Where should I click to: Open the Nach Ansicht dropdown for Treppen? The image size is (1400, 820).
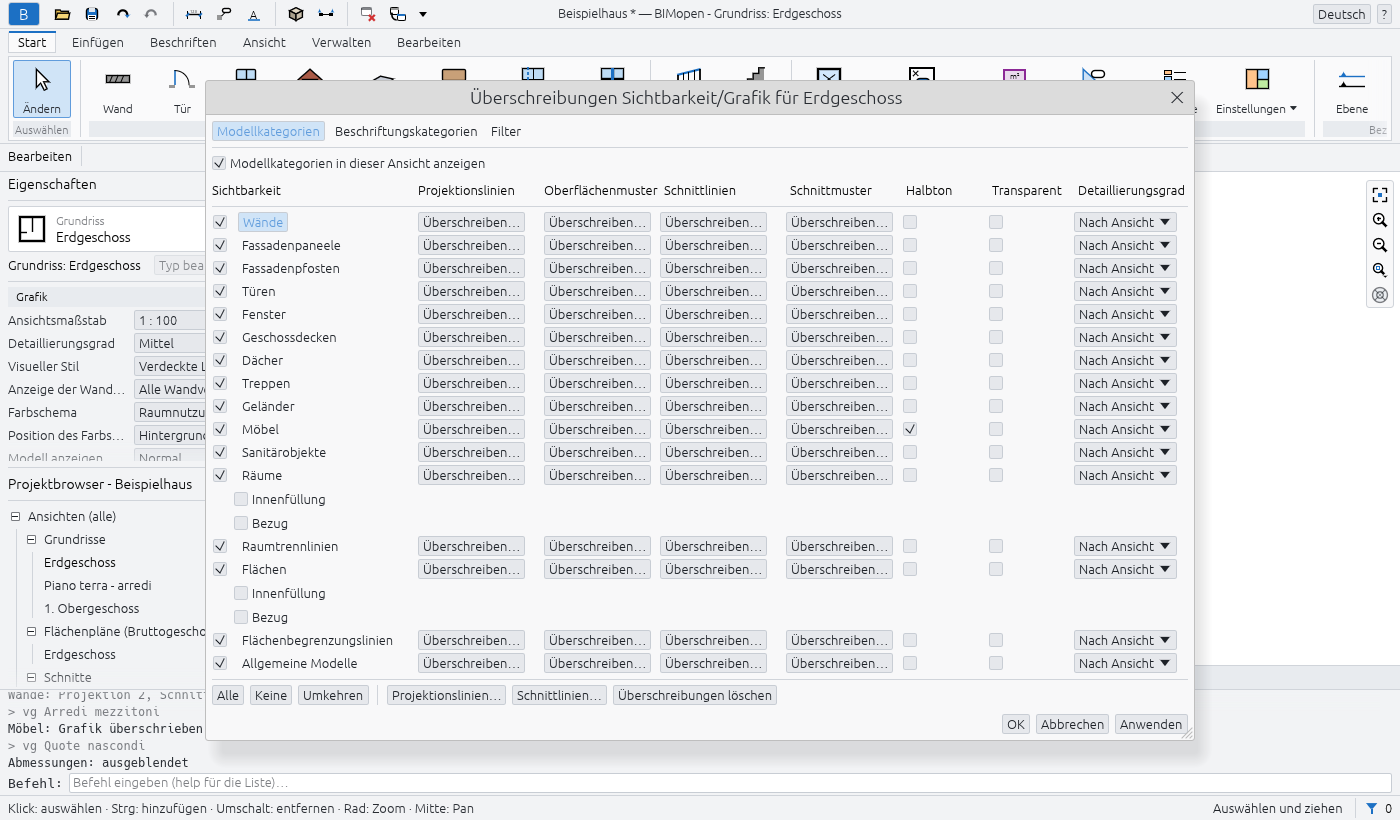[x=1125, y=383]
